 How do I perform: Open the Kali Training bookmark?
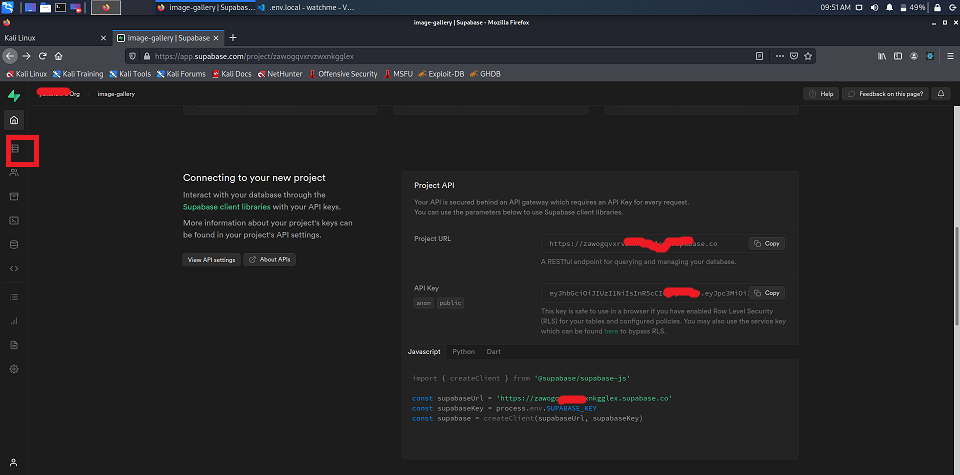coord(78,74)
